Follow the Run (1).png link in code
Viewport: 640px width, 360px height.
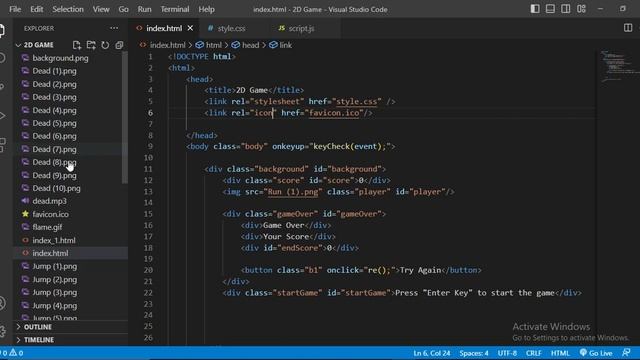click(293, 192)
